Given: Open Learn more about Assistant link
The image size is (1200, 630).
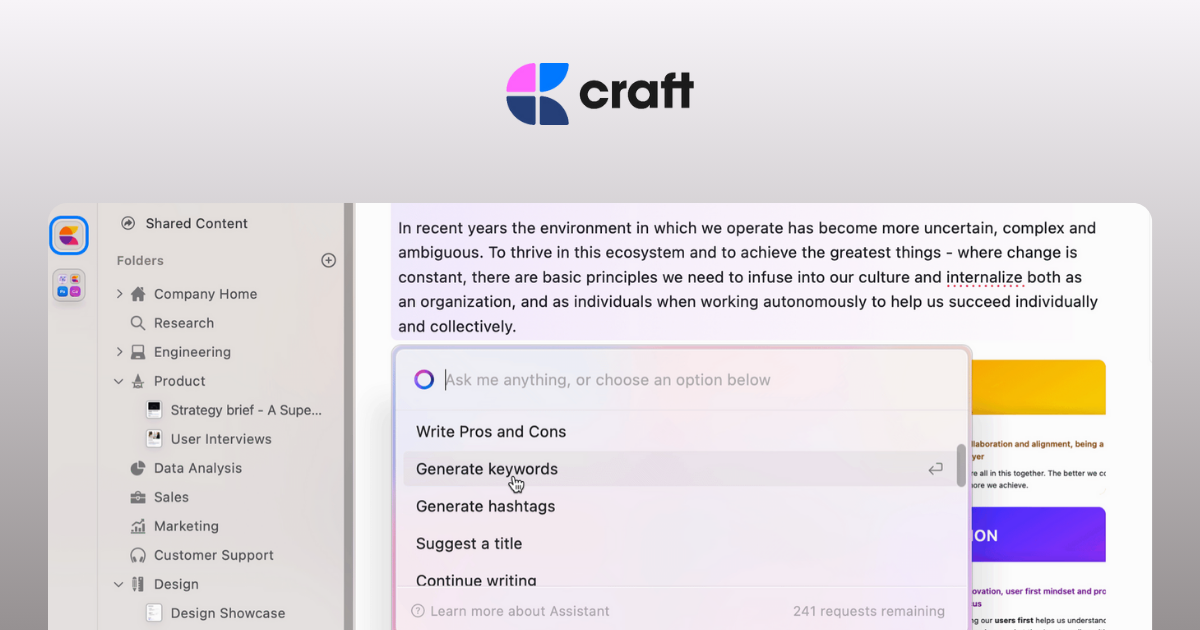Looking at the screenshot, I should [x=520, y=611].
